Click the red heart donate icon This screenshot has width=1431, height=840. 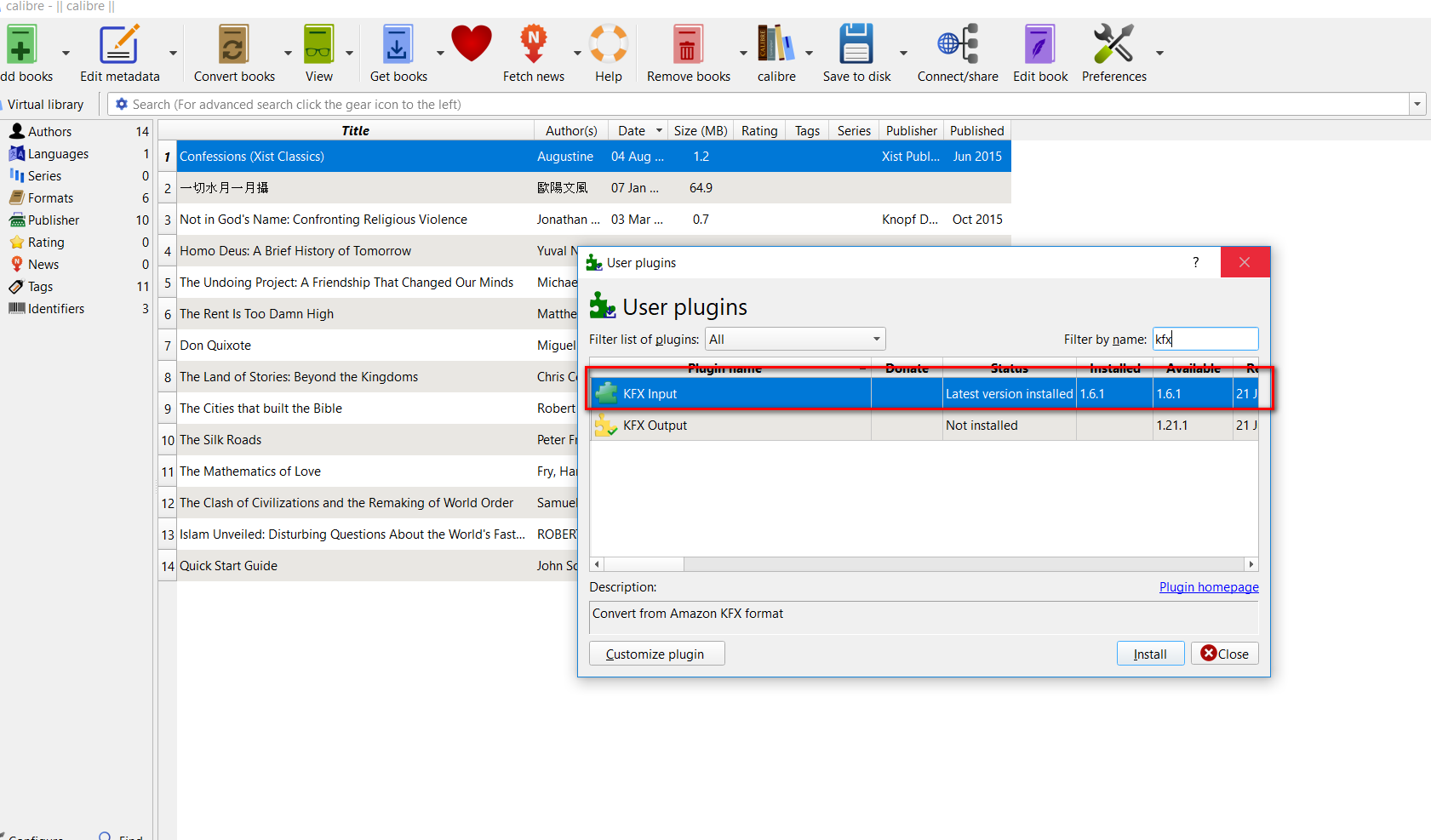[x=472, y=43]
